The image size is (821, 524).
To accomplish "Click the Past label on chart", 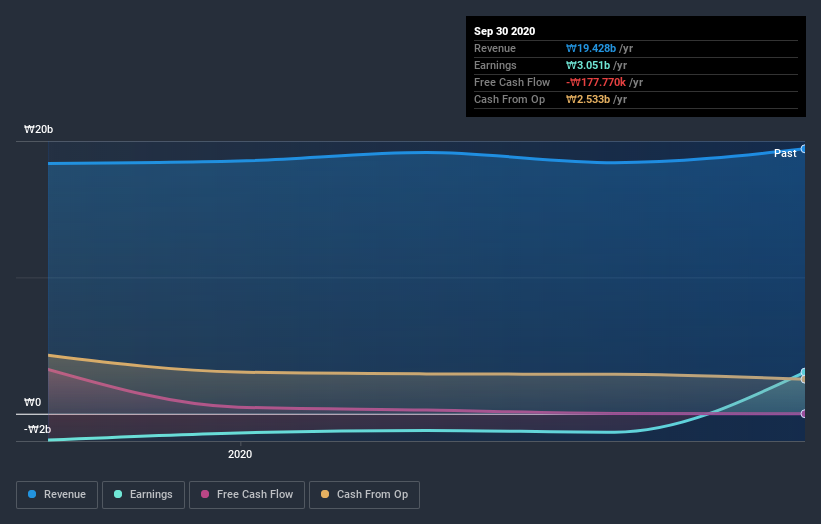I will coord(785,153).
